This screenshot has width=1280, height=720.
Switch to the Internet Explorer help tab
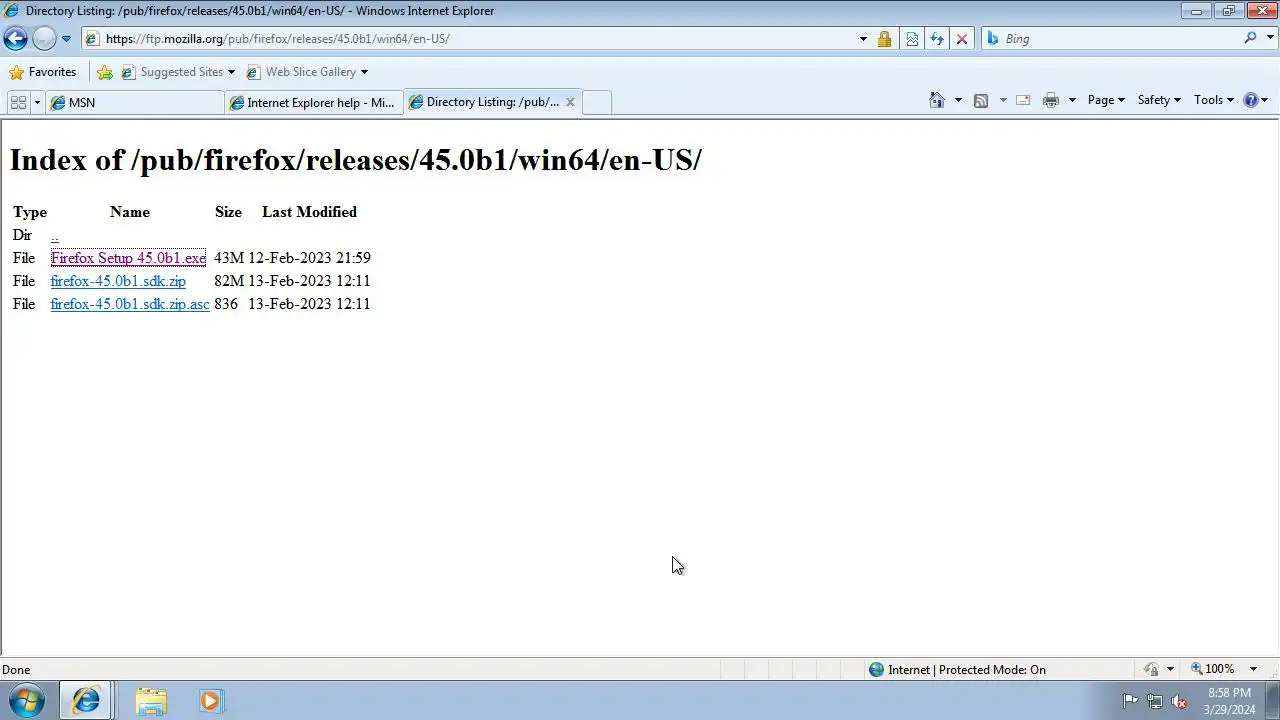(314, 102)
